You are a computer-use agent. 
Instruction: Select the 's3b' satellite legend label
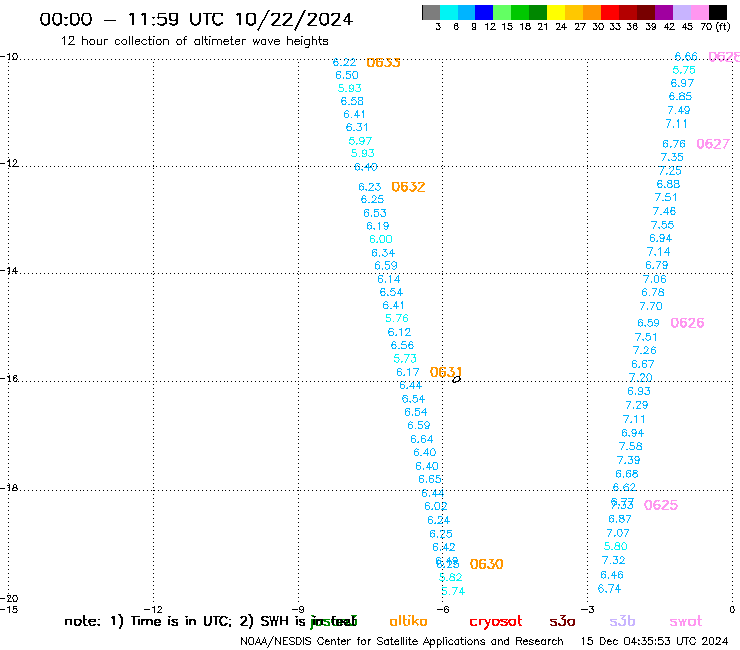622,621
